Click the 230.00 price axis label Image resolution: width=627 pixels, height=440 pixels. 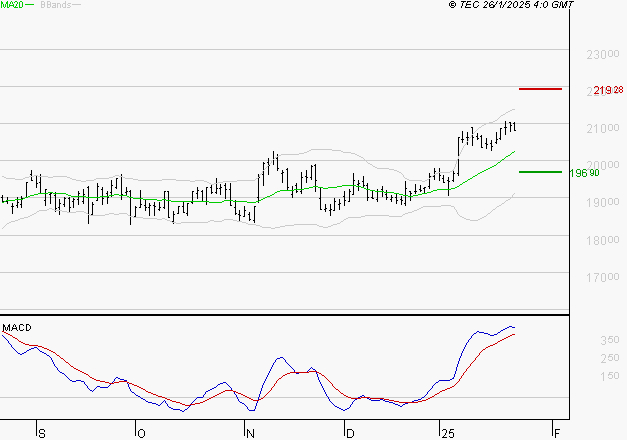[603, 54]
